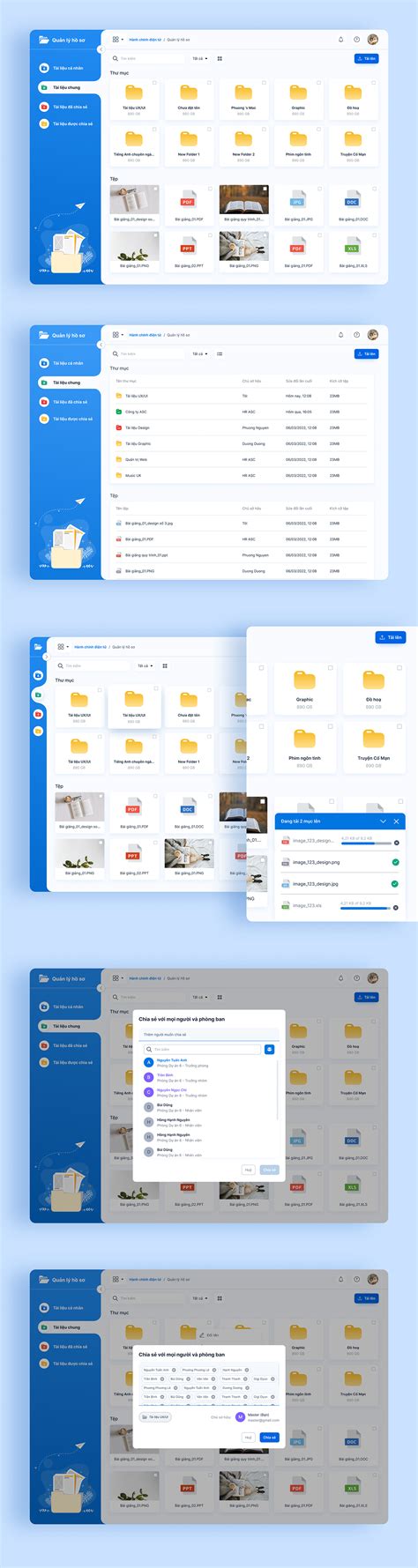Viewport: 418px width, 1568px height.
Task: Click green check beside image_123_design.jpg
Action: click(x=395, y=884)
